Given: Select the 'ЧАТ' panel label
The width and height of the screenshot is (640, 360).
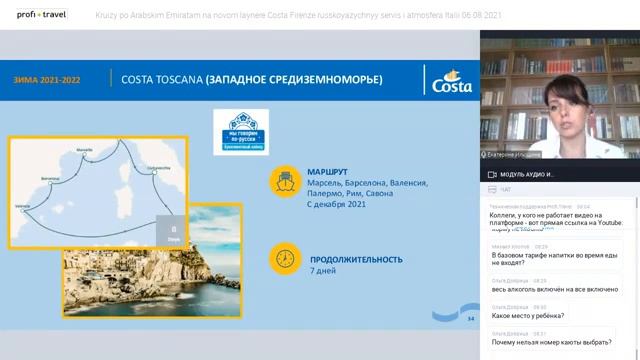Looking at the screenshot, I should coord(506,190).
